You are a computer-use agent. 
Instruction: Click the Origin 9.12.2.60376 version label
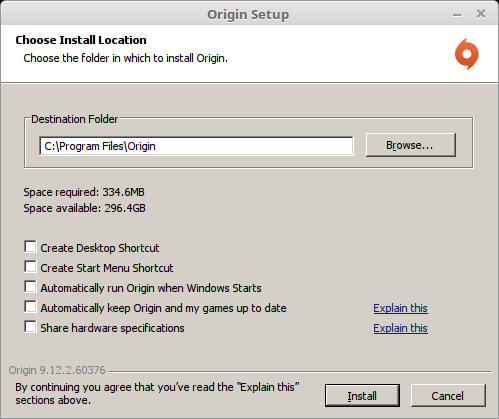pyautogui.click(x=57, y=370)
